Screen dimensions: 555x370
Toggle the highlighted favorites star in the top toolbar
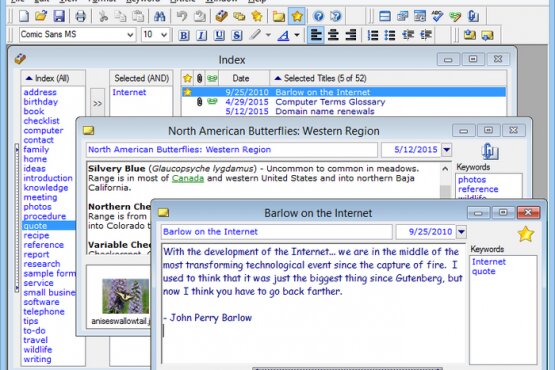pos(297,16)
